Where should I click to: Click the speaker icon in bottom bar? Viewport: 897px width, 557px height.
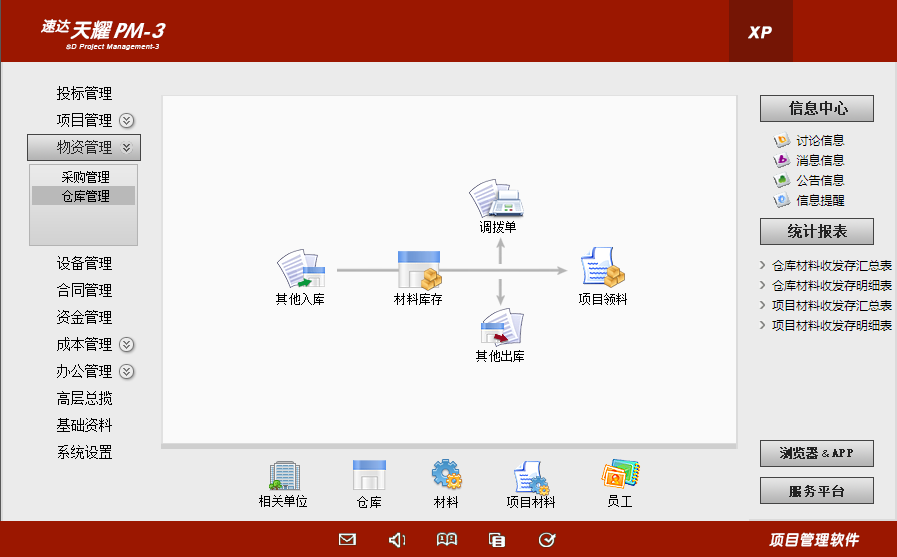(397, 540)
